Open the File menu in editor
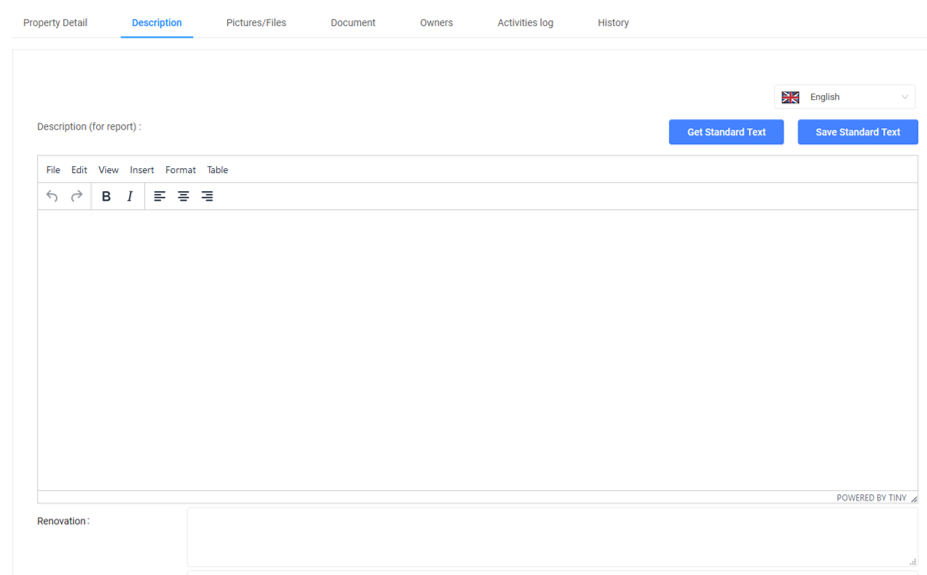 click(x=53, y=170)
